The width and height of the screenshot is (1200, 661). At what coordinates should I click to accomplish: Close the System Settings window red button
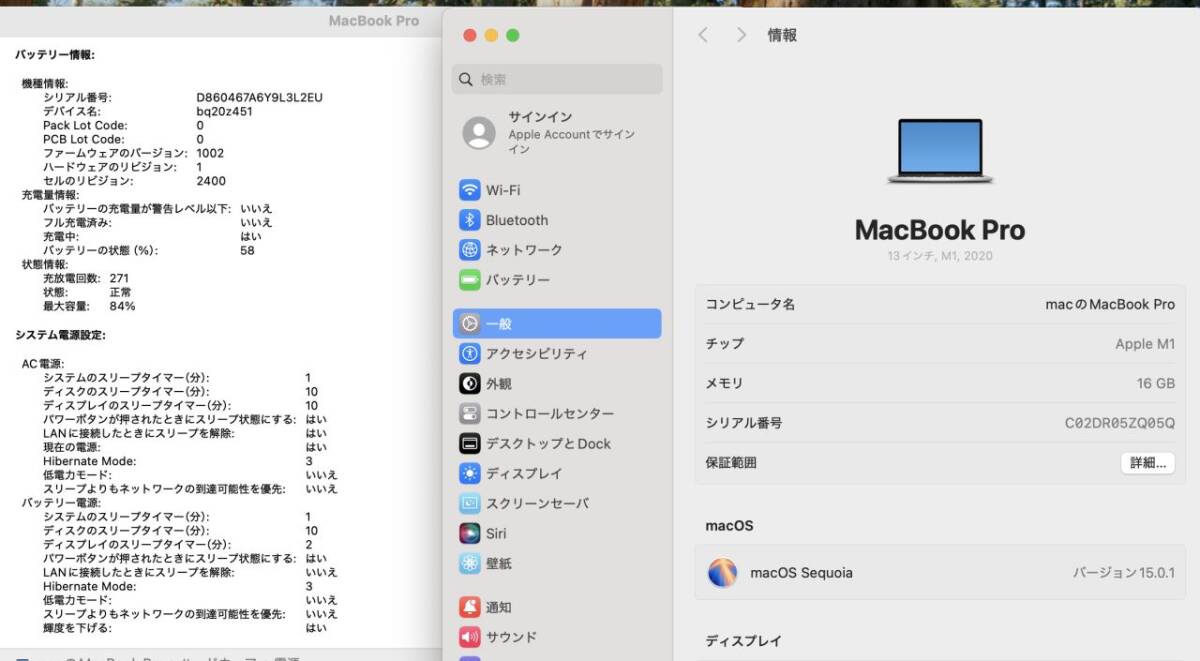469,35
